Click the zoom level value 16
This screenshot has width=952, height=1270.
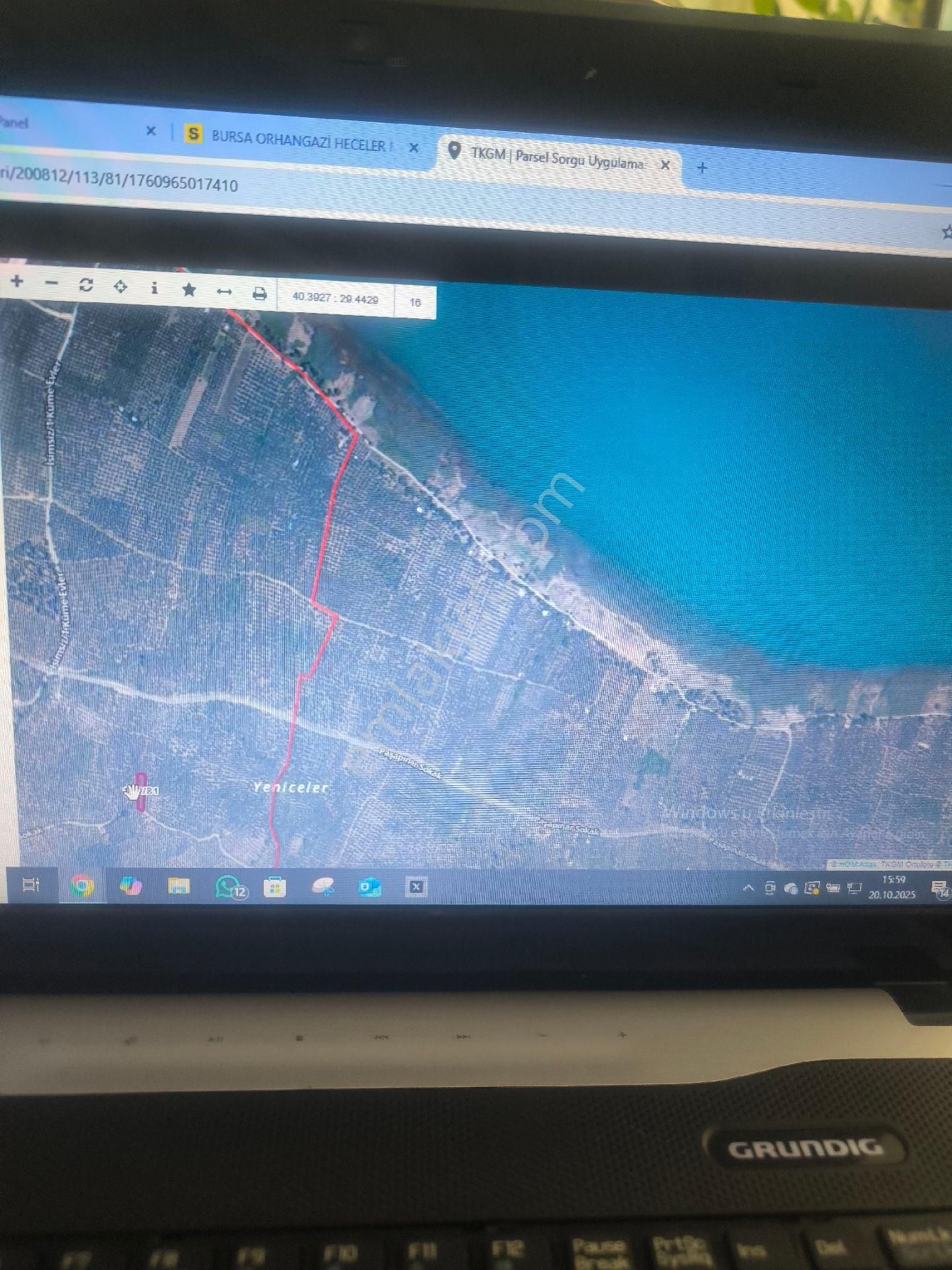point(415,302)
